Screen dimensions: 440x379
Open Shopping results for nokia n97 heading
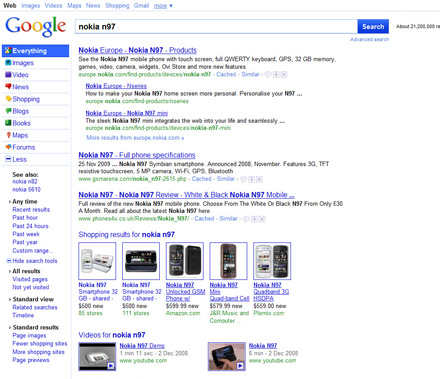(126, 235)
